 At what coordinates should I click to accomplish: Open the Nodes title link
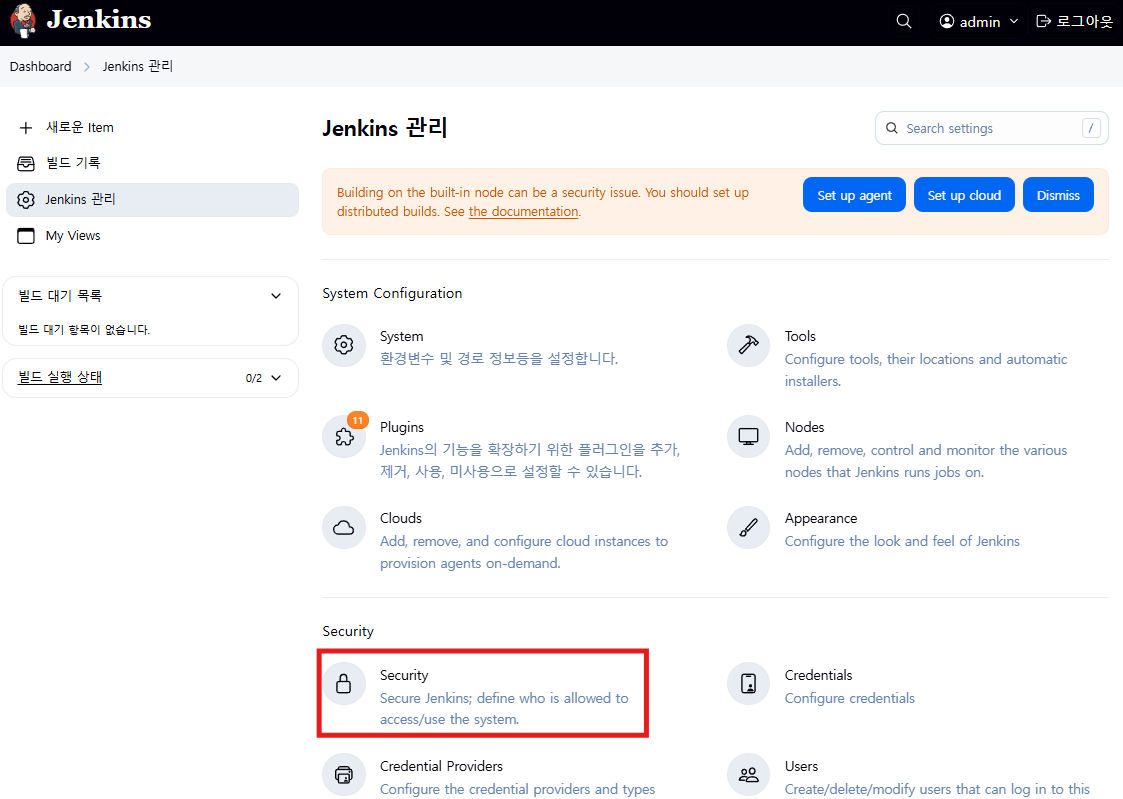click(804, 427)
